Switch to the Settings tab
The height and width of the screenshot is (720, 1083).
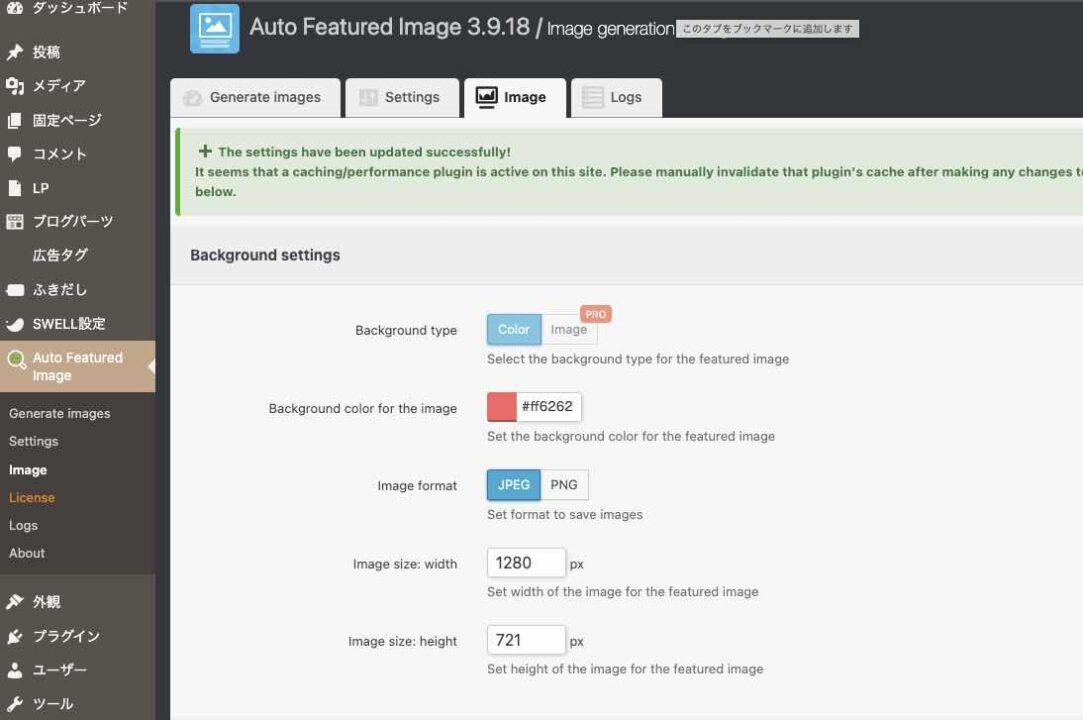(x=402, y=97)
